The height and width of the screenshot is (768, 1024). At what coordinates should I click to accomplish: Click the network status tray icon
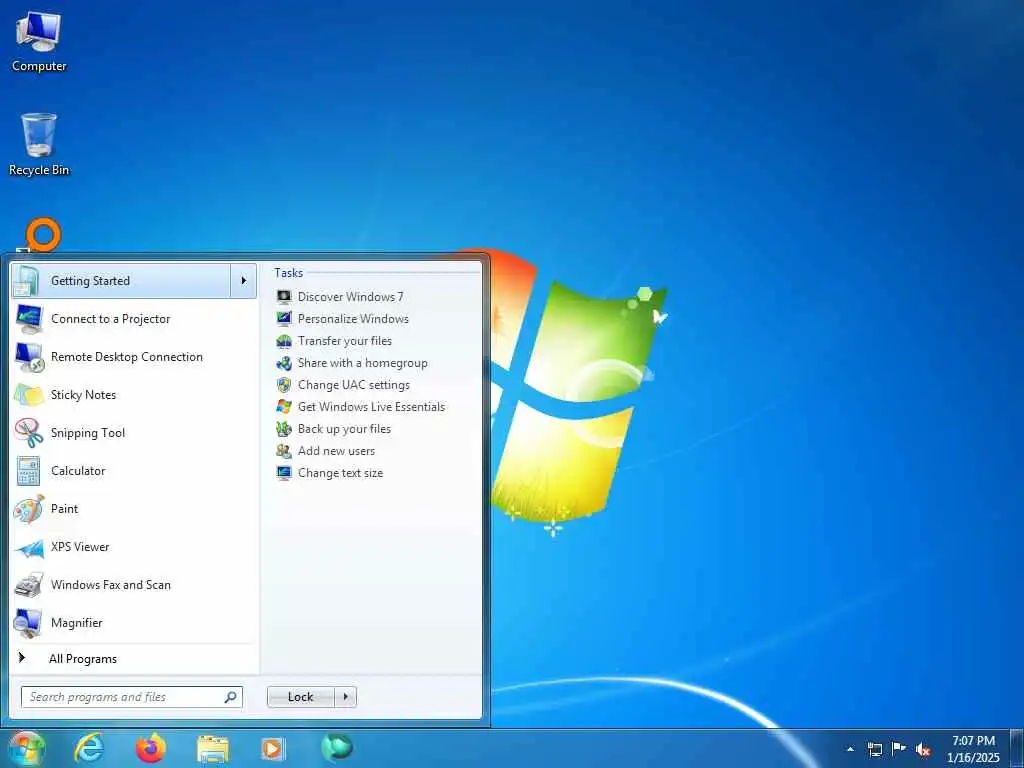point(874,749)
